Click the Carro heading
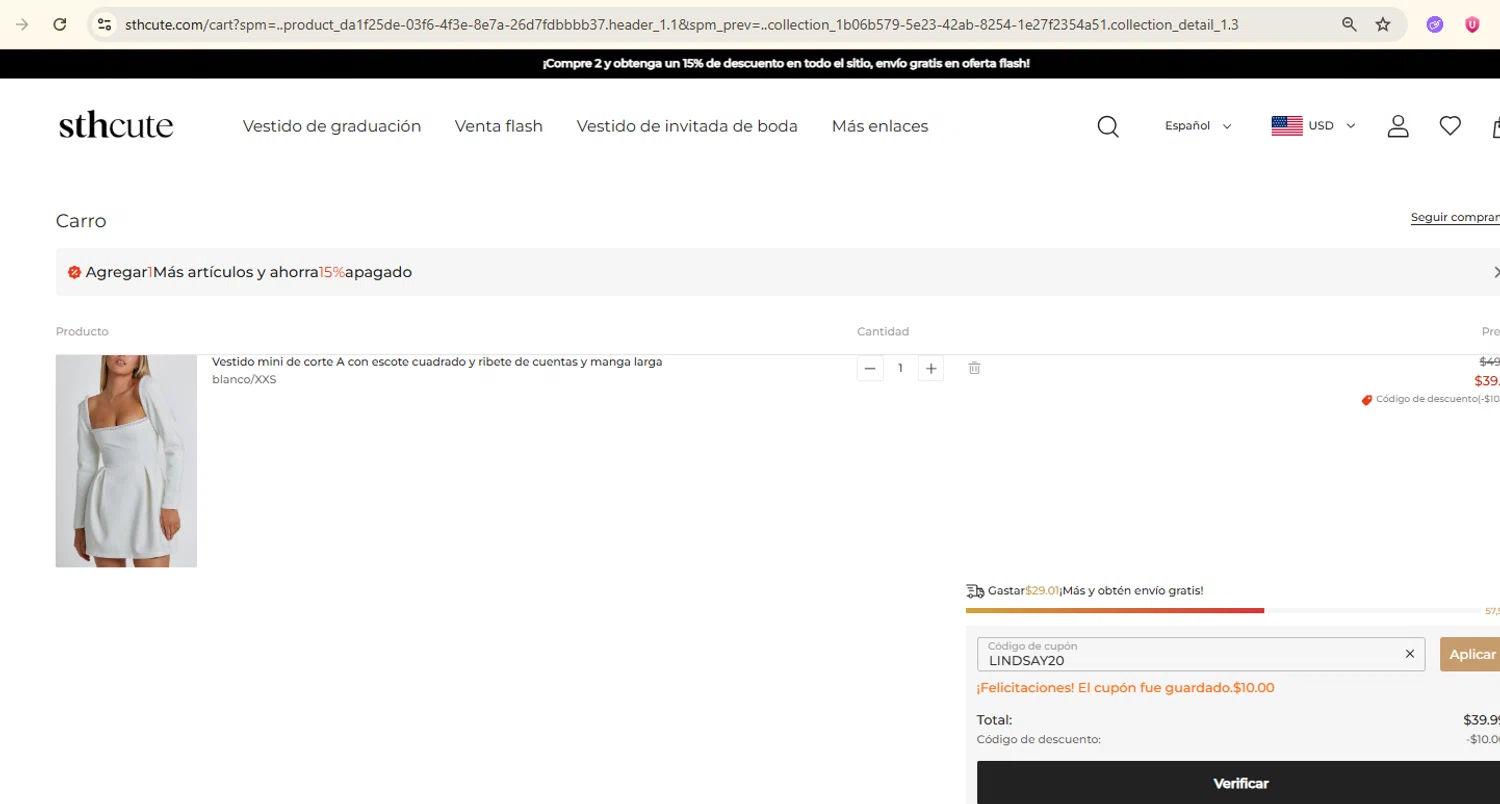Viewport: 1500px width, 804px height. (81, 221)
